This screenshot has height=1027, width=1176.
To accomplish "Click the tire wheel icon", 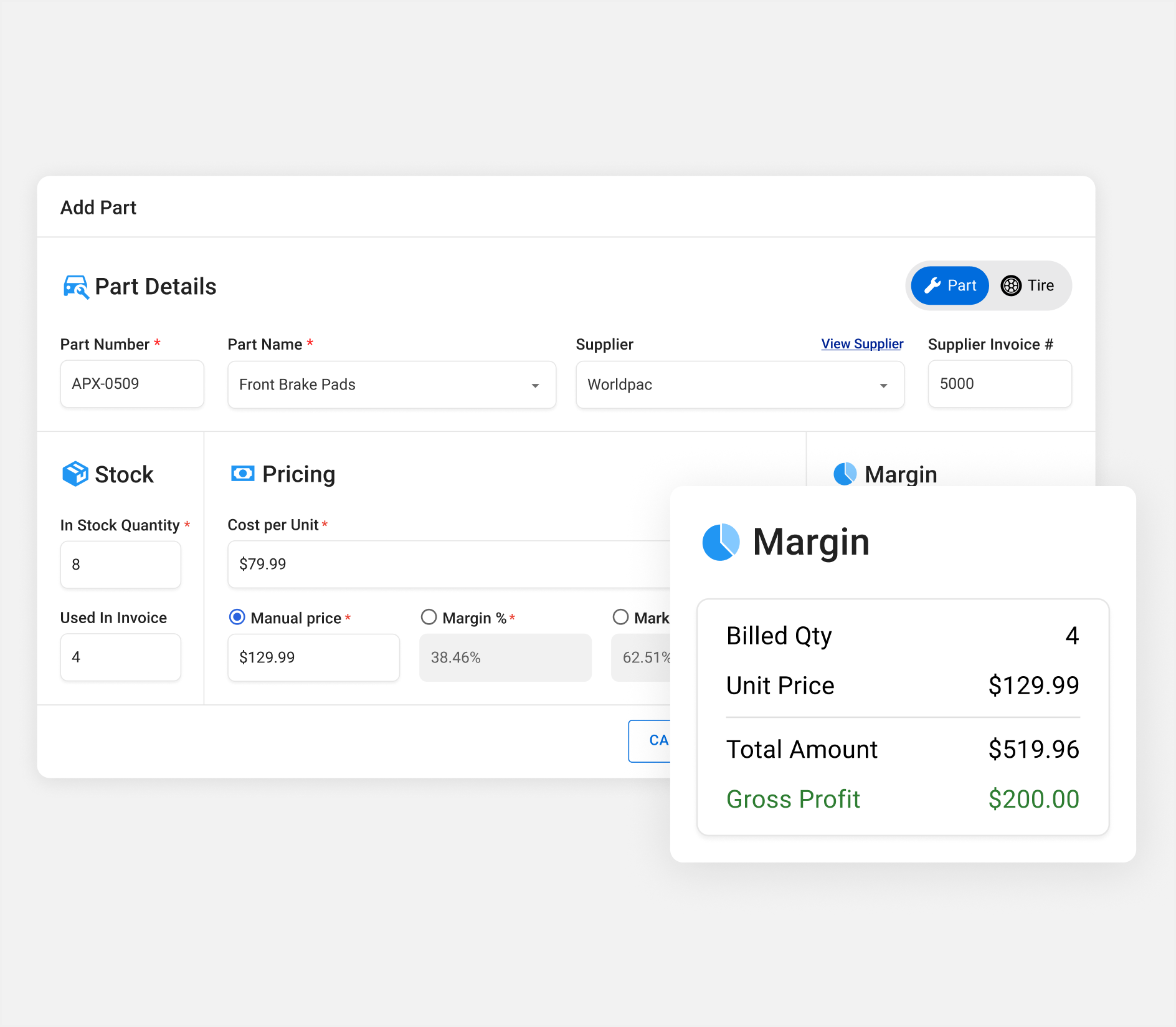I will [x=1011, y=285].
